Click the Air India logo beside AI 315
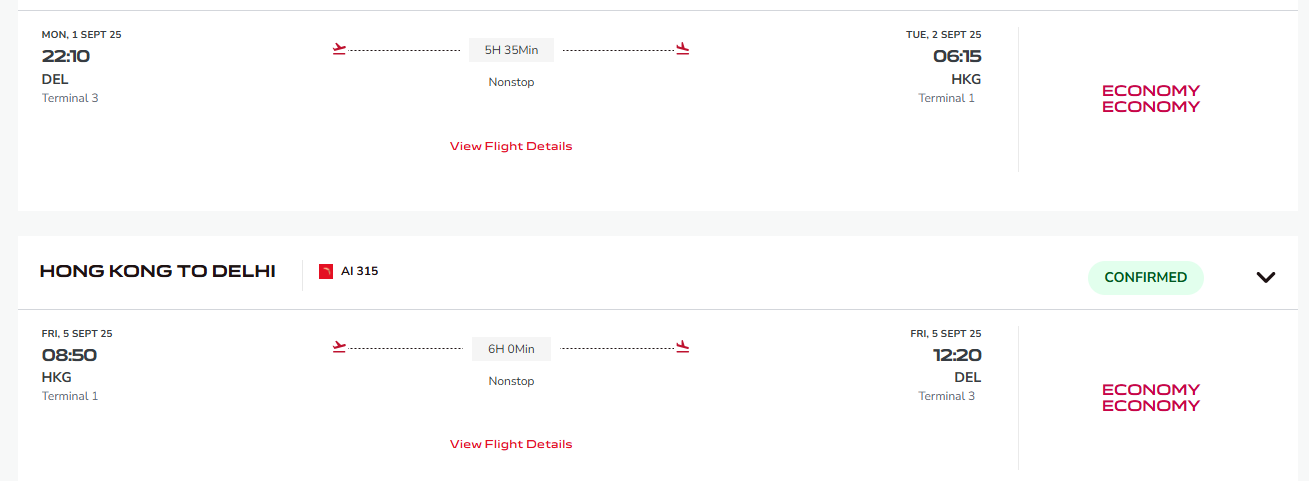The height and width of the screenshot is (481, 1309). (326, 271)
